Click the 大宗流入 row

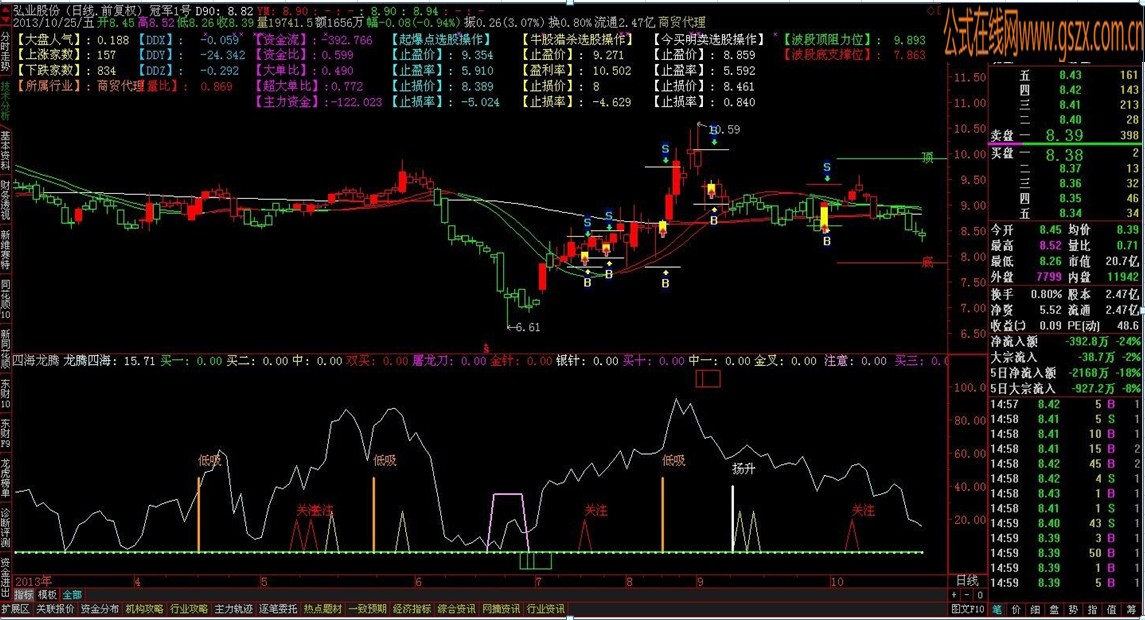point(1065,357)
